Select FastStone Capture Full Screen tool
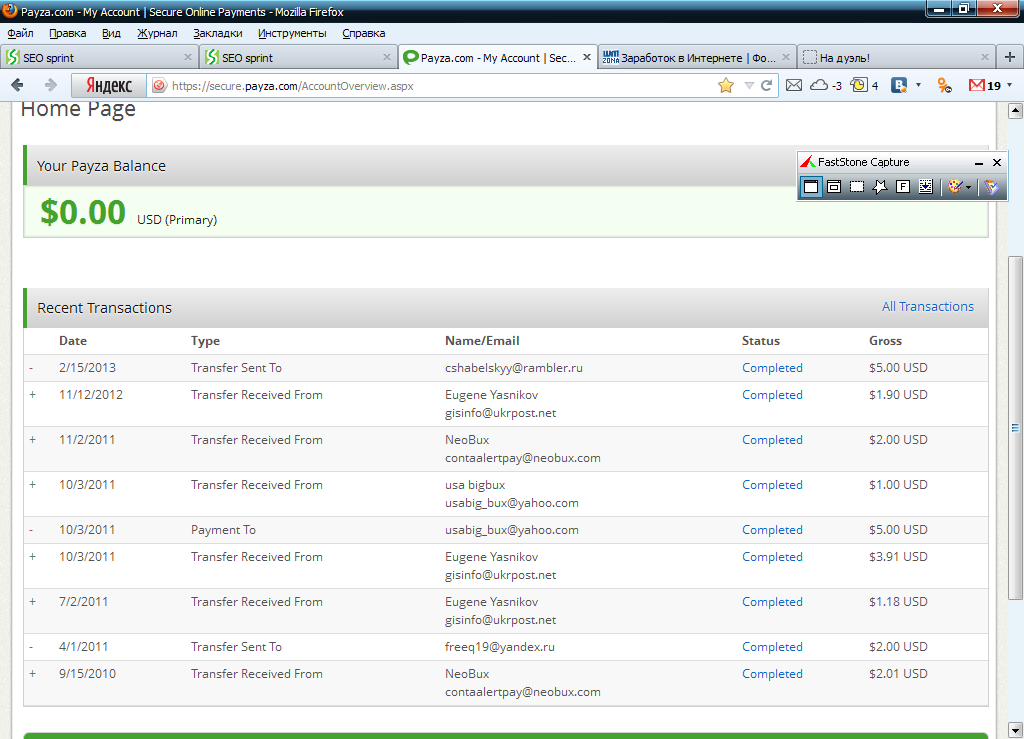1024x739 pixels. (903, 187)
